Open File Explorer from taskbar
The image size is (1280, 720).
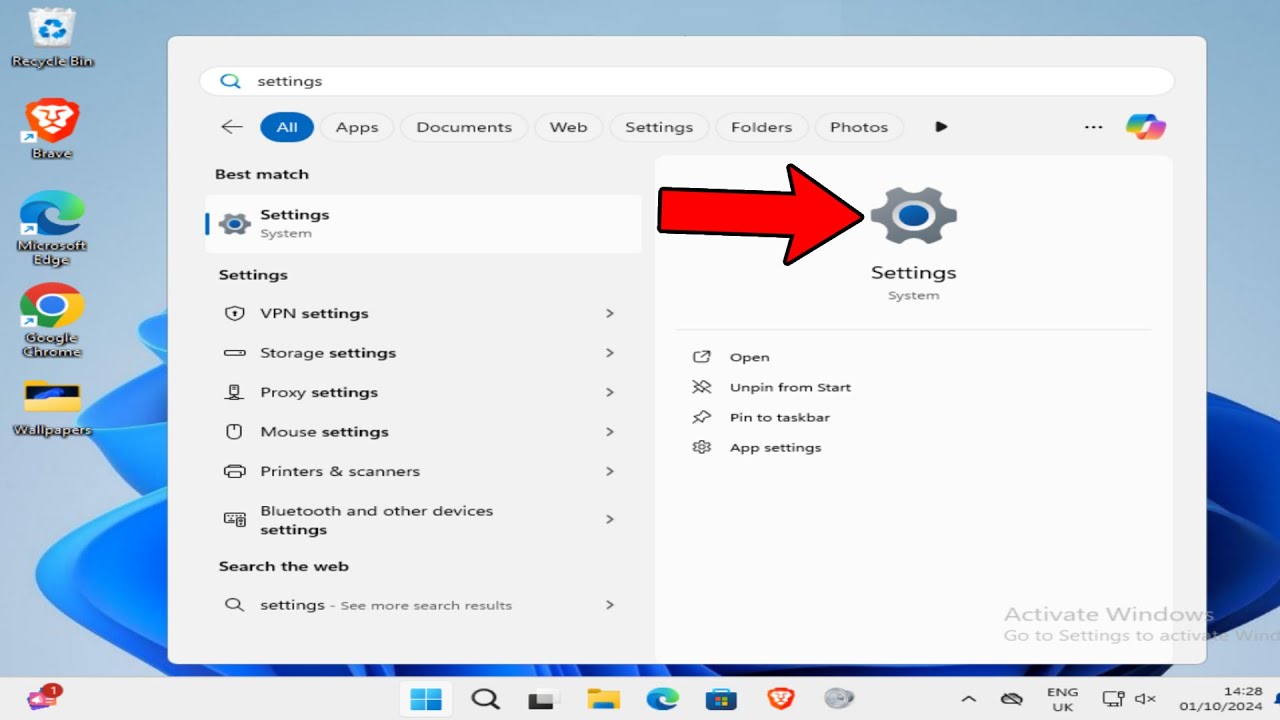click(x=603, y=699)
